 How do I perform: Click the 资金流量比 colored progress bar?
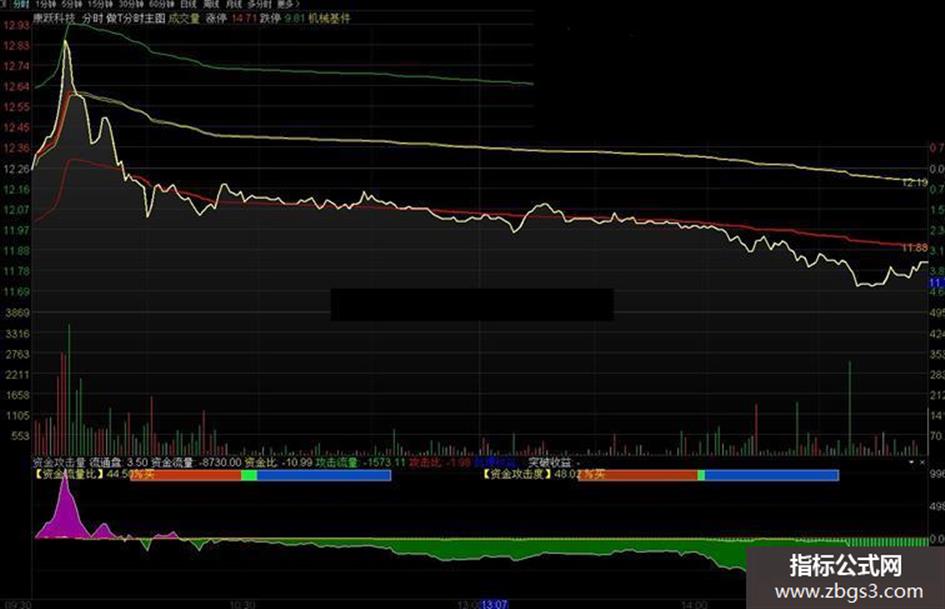(260, 475)
